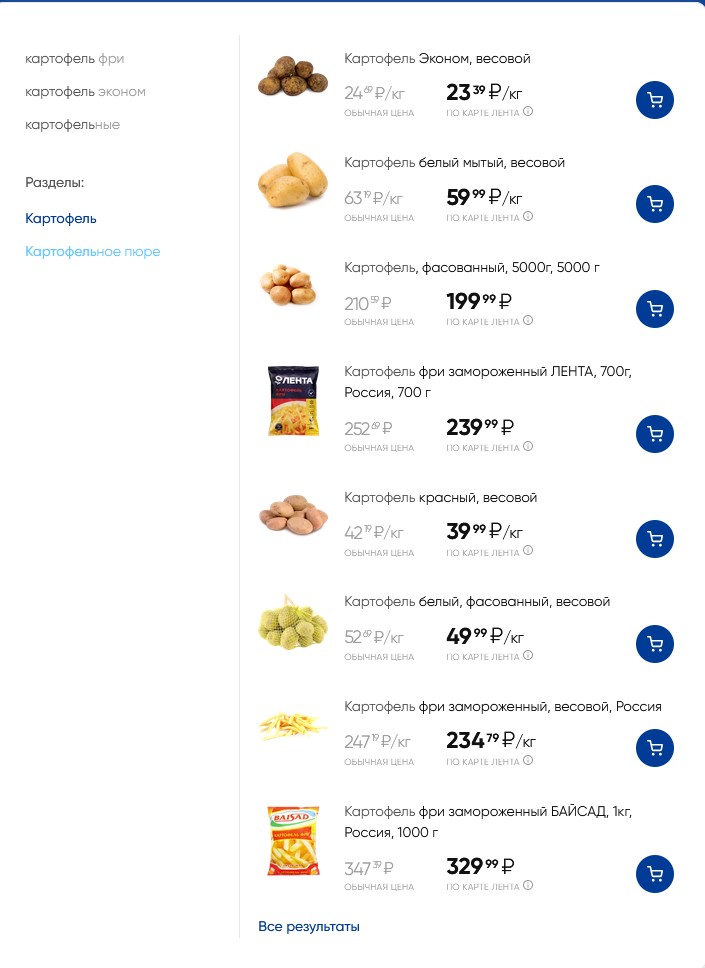Add весовой frozen fries to cart
This screenshot has height=968, width=705.
pos(654,748)
